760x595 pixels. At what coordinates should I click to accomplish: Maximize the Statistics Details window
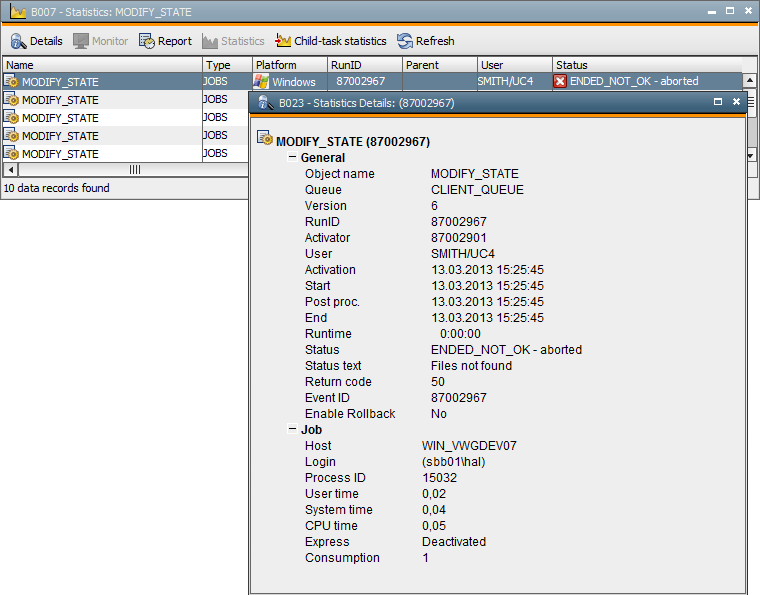(x=718, y=102)
